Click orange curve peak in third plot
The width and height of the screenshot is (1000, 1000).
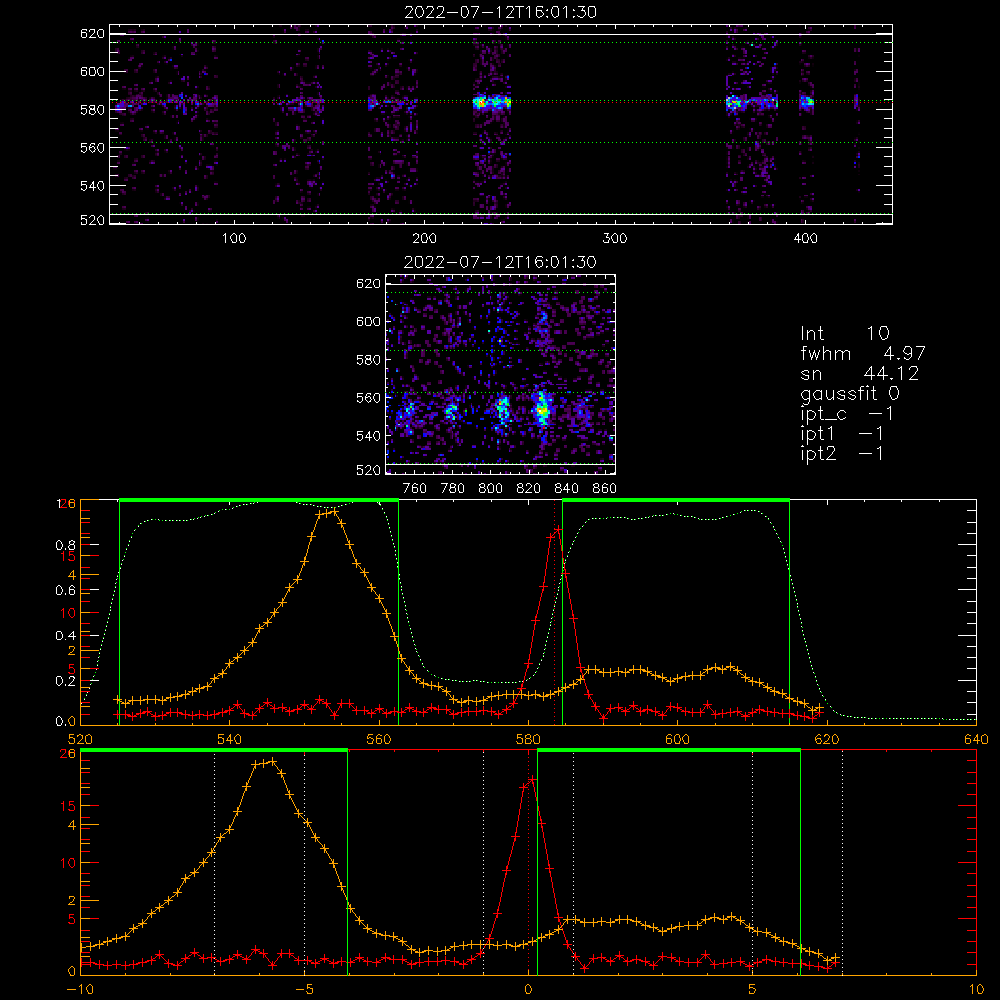pos(334,511)
